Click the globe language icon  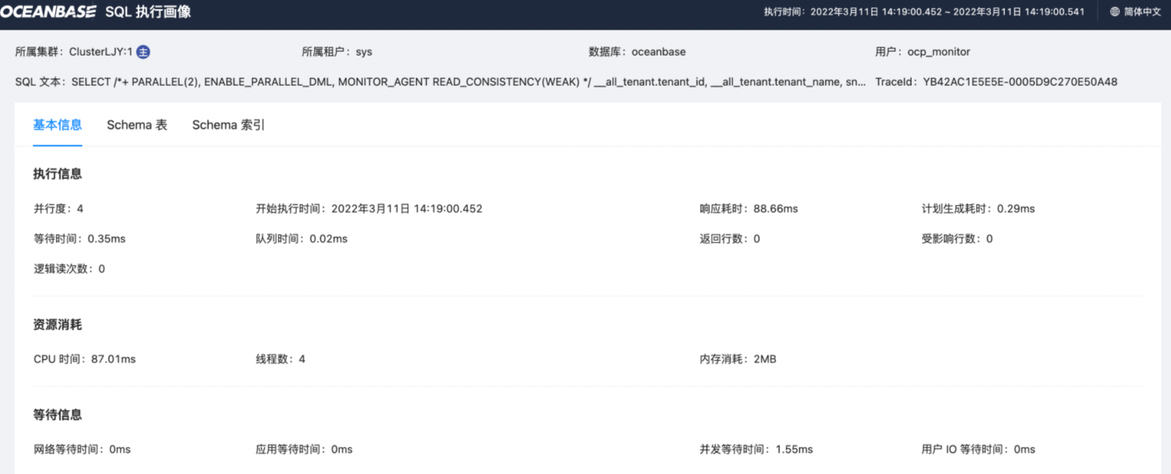[x=1115, y=11]
